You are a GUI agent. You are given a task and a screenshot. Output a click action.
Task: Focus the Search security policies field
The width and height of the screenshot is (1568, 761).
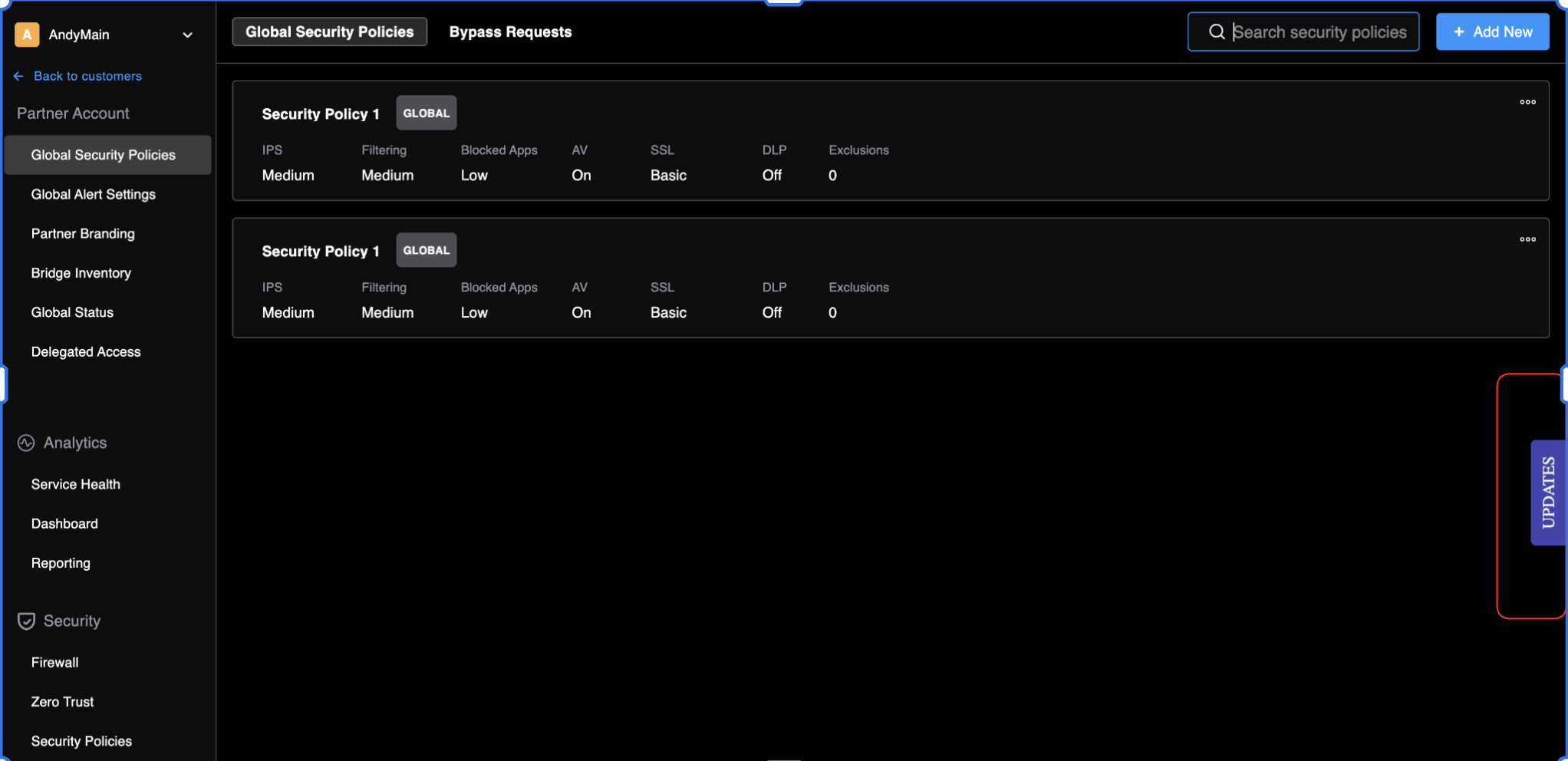(1319, 32)
